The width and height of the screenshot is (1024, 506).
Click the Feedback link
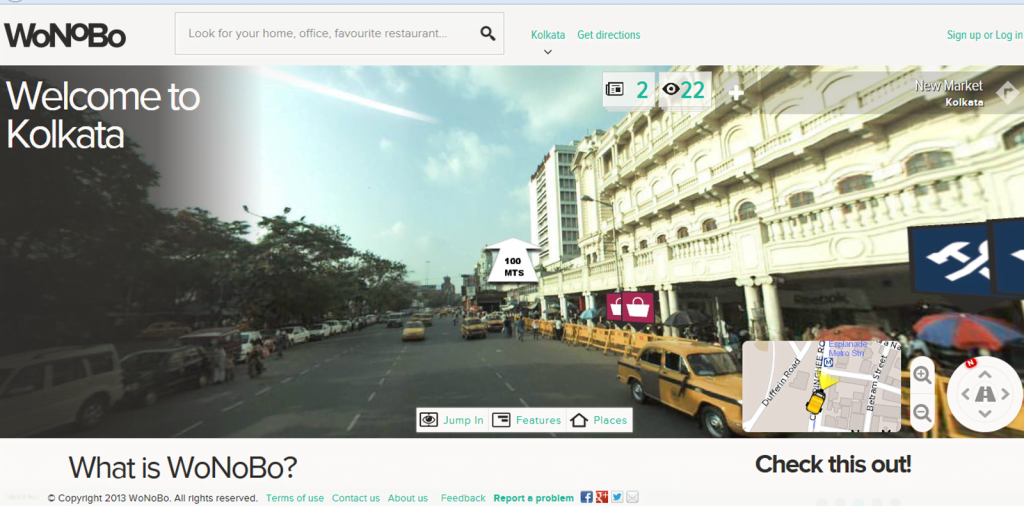point(463,498)
